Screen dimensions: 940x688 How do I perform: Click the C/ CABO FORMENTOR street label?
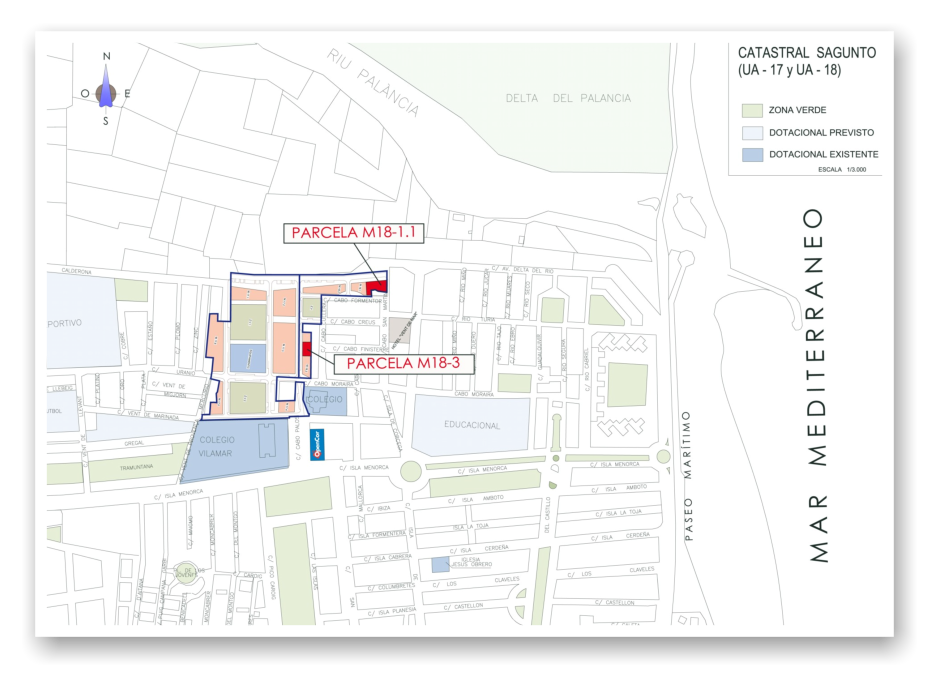tap(353, 301)
